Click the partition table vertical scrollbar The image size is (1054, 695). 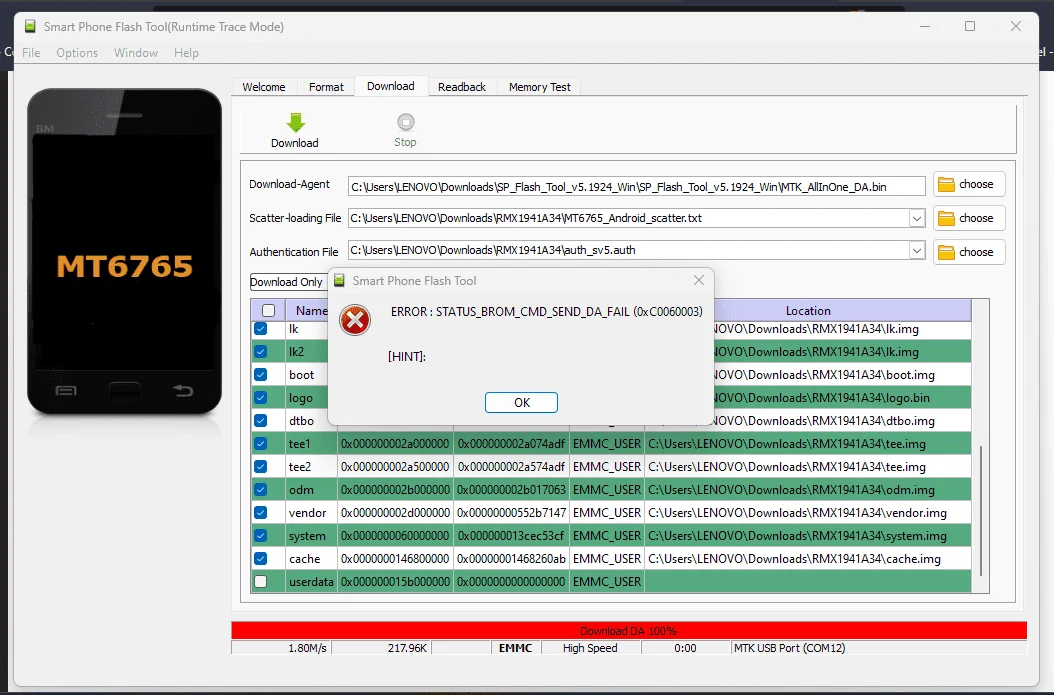[x=981, y=511]
